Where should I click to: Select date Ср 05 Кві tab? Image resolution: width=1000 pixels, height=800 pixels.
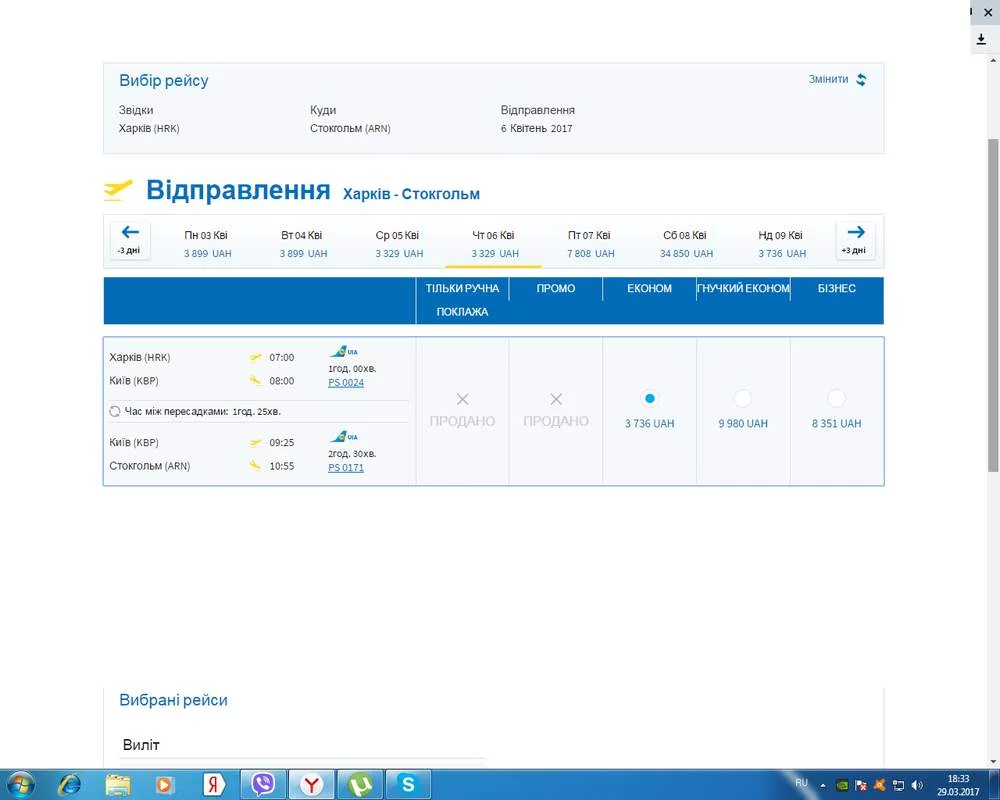(x=398, y=244)
